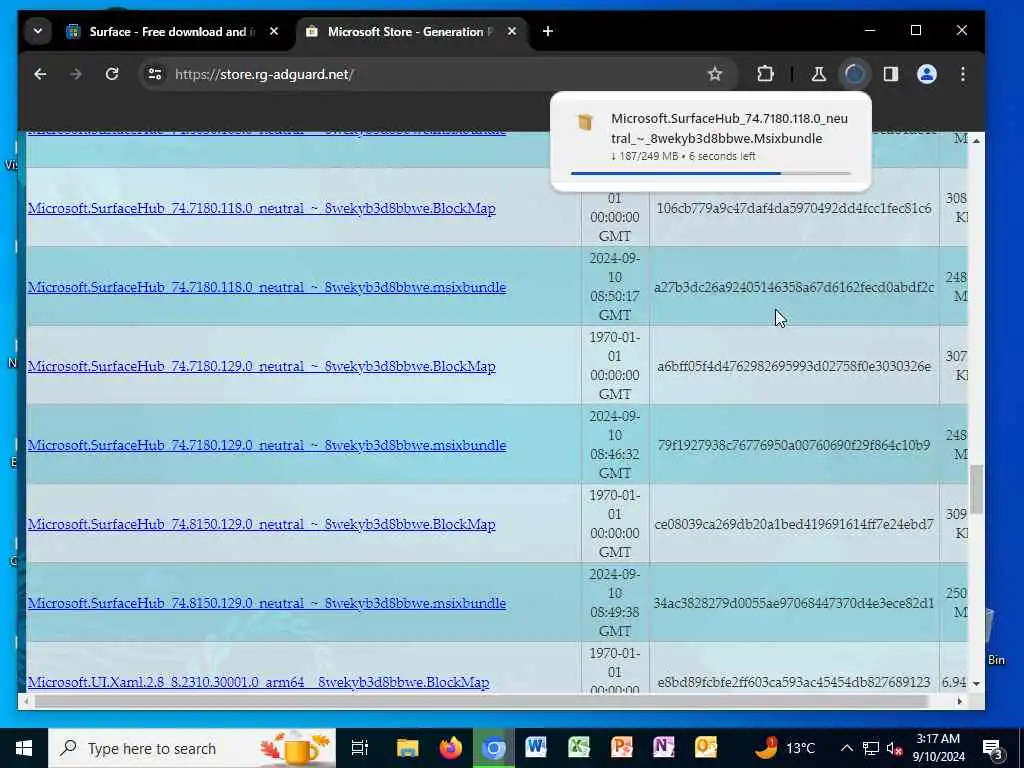This screenshot has height=768, width=1024.
Task: Open SurfaceHub 74.8150.129.0 BlockMap link
Action: point(261,524)
